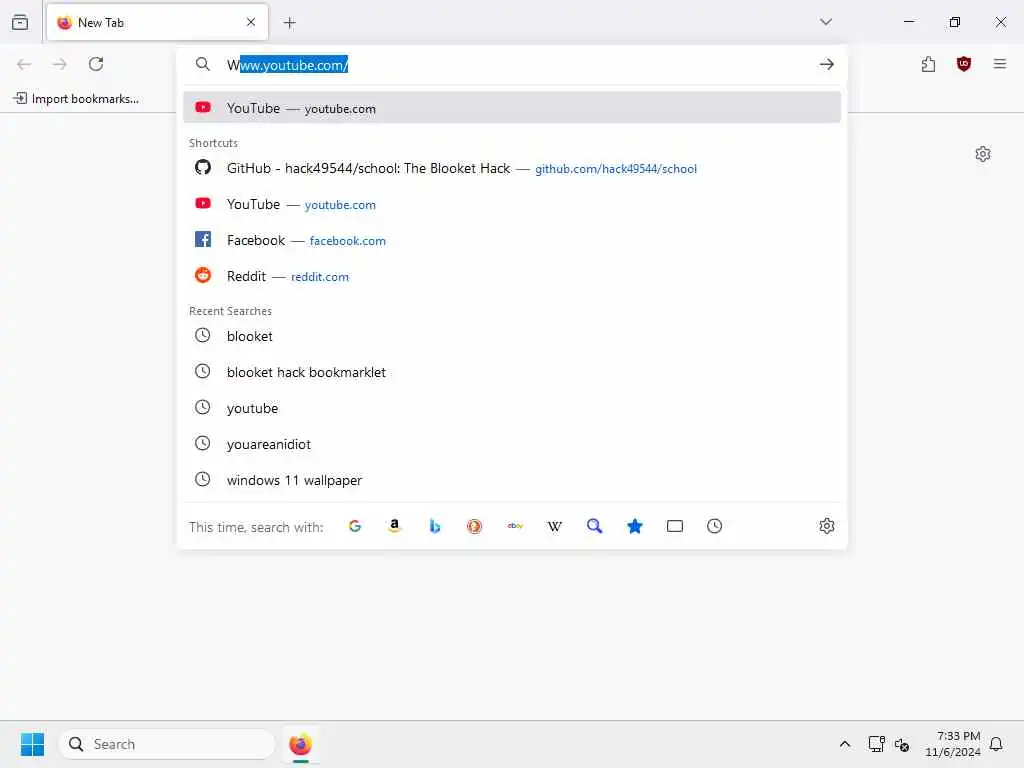Click the Firefox View icon
This screenshot has height=768, width=1024.
pyautogui.click(x=20, y=22)
